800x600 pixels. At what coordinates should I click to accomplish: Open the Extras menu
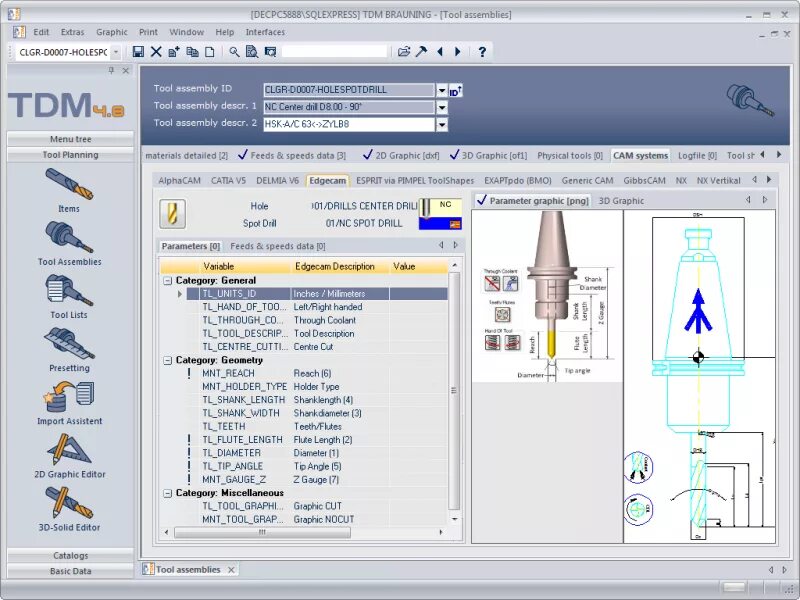click(72, 32)
